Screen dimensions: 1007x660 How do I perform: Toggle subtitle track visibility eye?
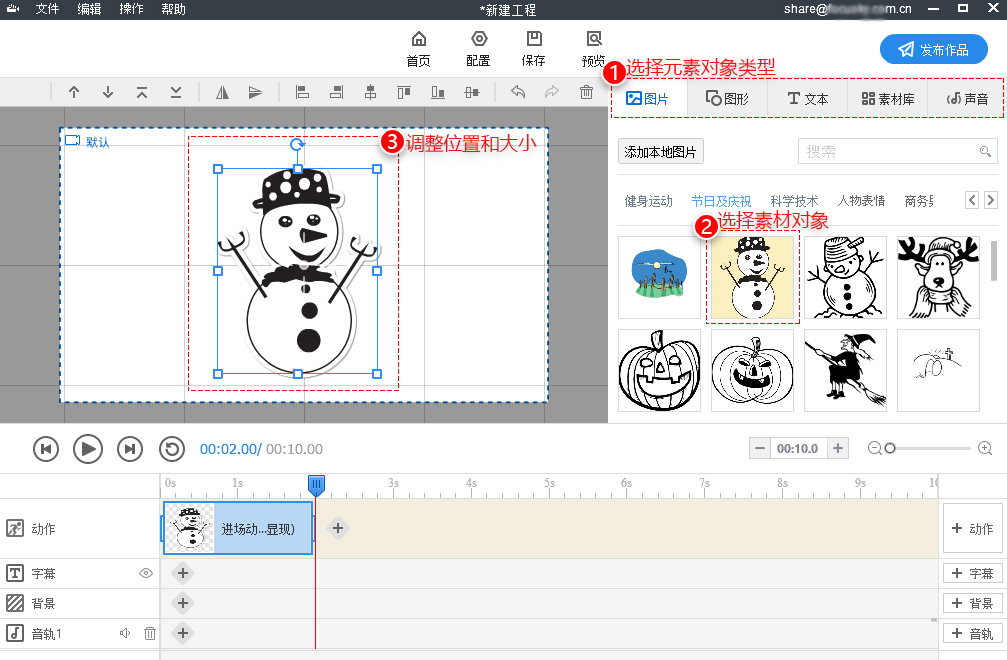146,573
